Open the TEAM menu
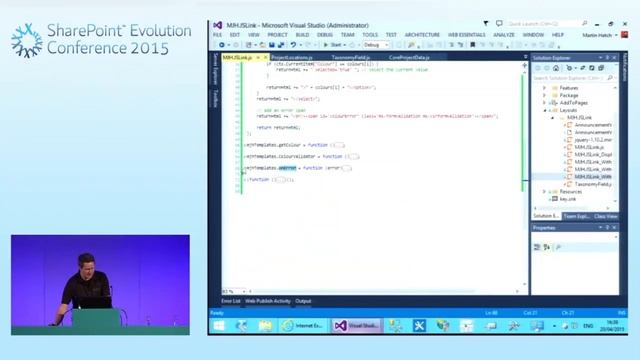This screenshot has height=360, width=640. [347, 35]
